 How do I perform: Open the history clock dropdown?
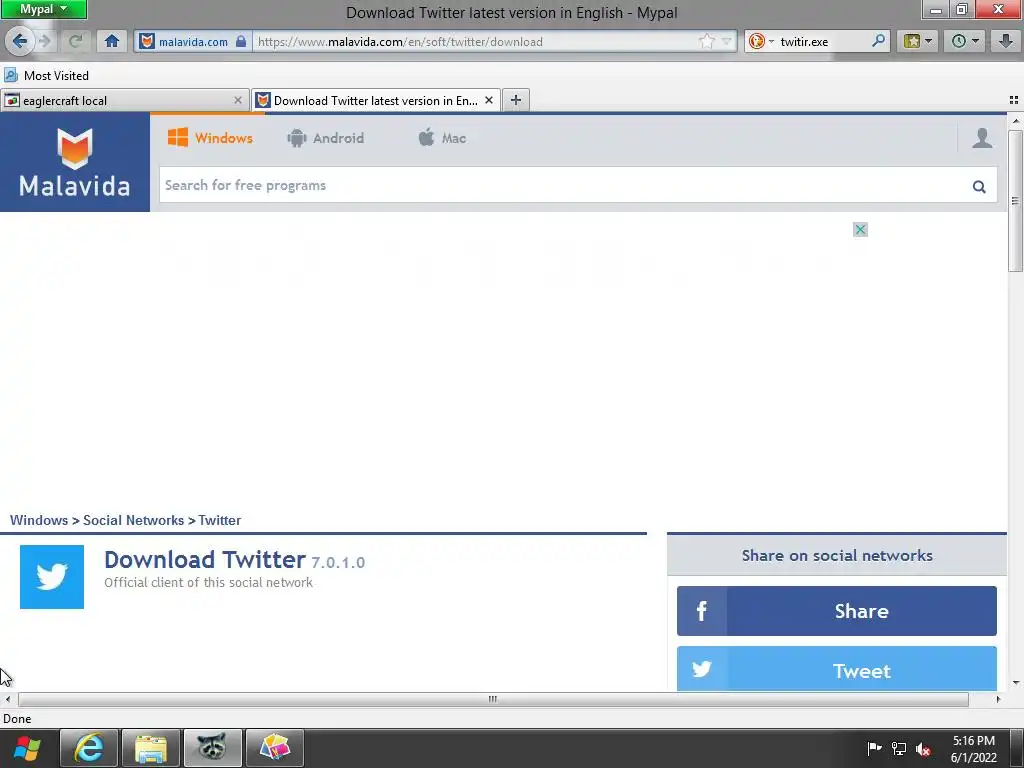(965, 42)
